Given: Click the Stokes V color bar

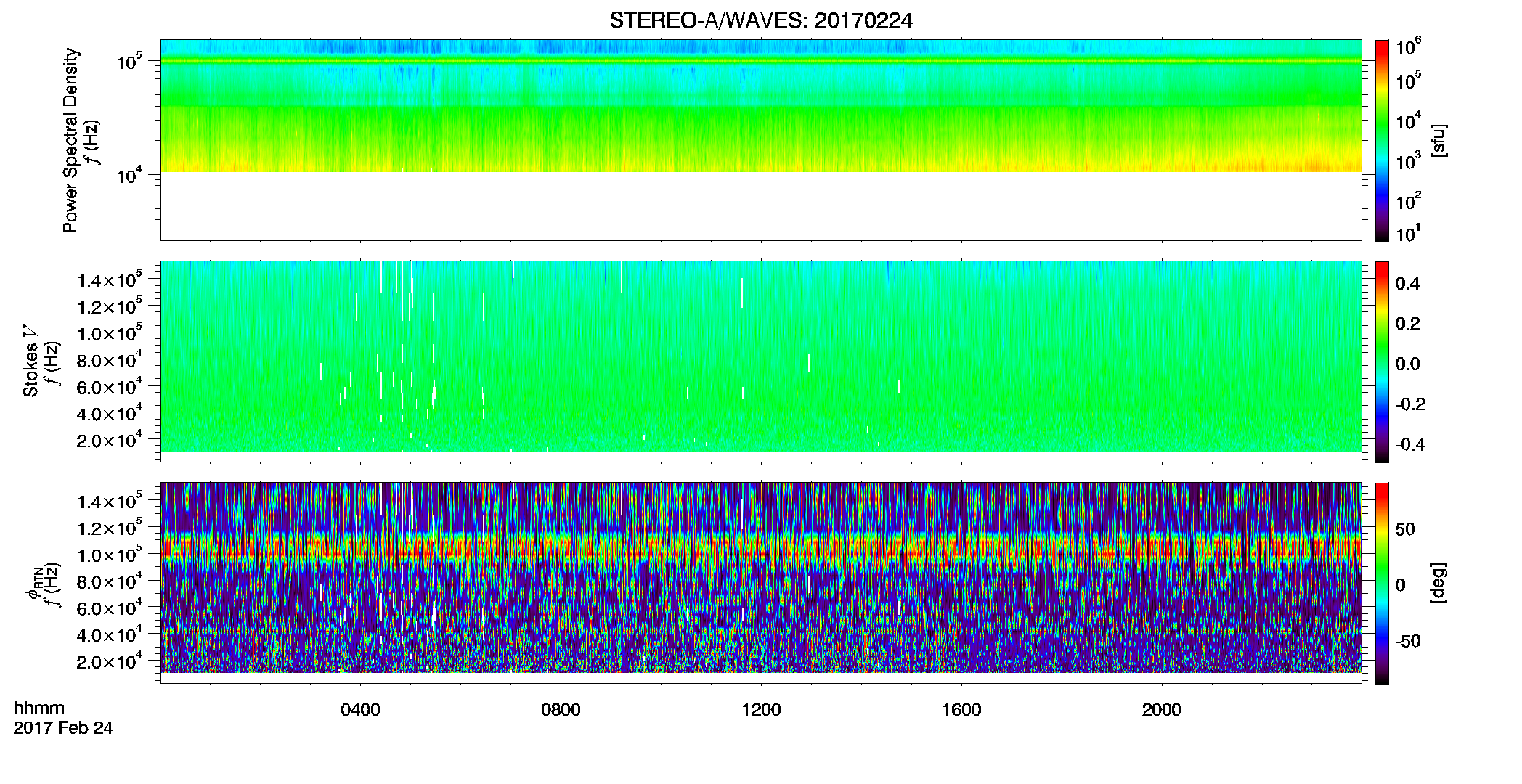Looking at the screenshot, I should pos(1382,362).
